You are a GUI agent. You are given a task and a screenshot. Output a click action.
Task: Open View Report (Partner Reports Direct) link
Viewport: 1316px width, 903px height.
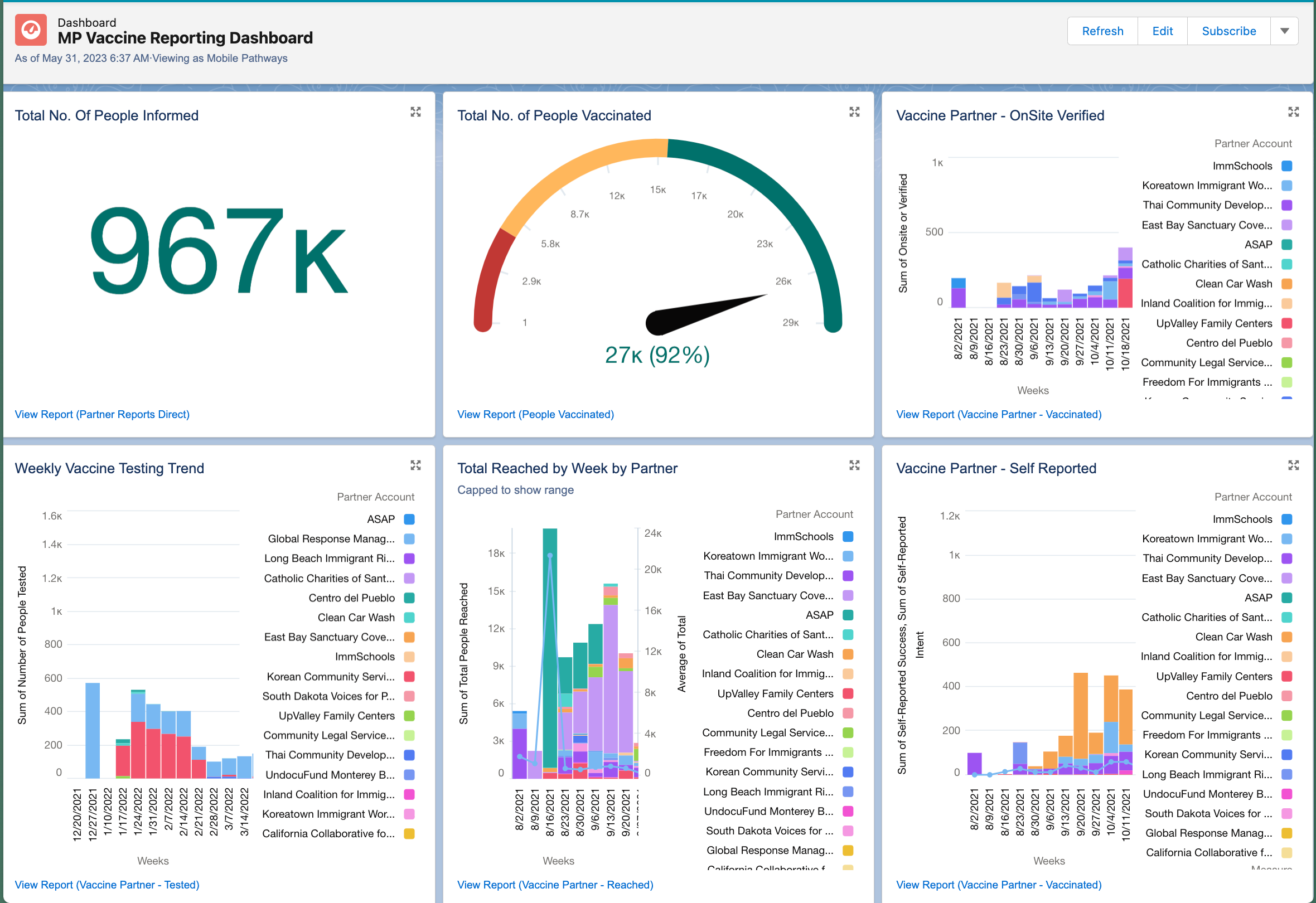(102, 414)
